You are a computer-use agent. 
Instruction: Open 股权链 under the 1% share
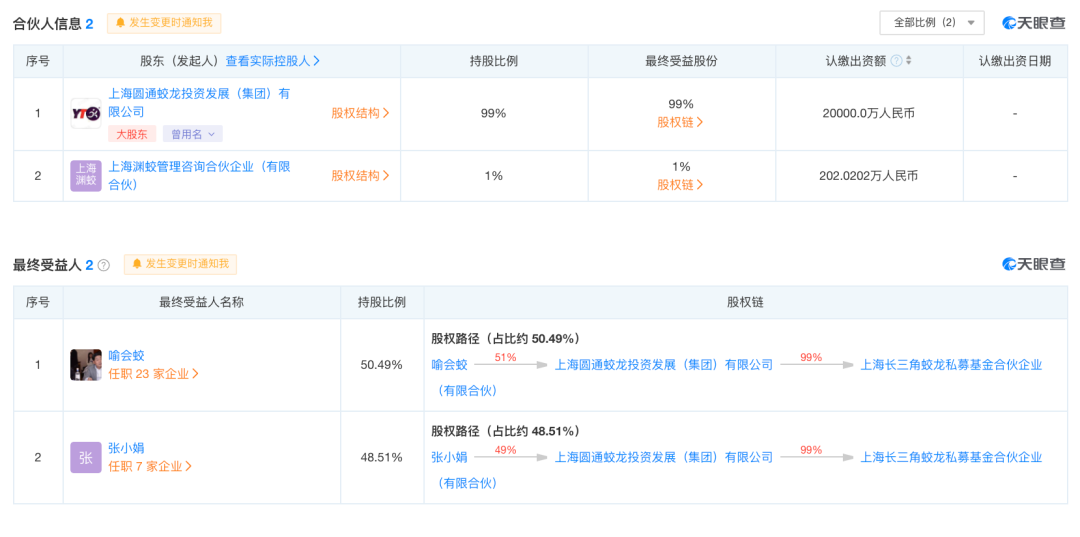(680, 185)
